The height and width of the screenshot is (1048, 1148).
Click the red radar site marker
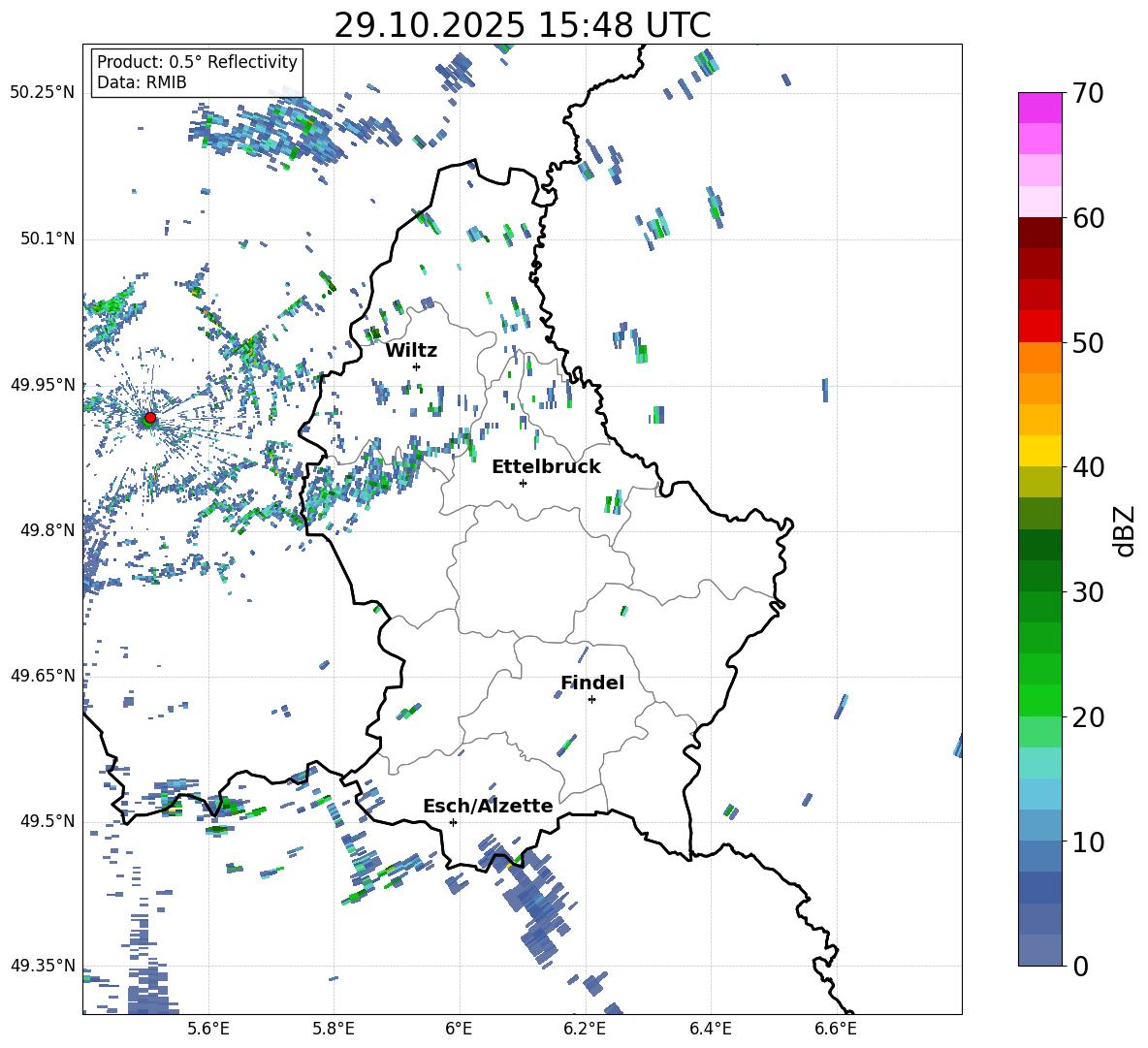point(150,418)
